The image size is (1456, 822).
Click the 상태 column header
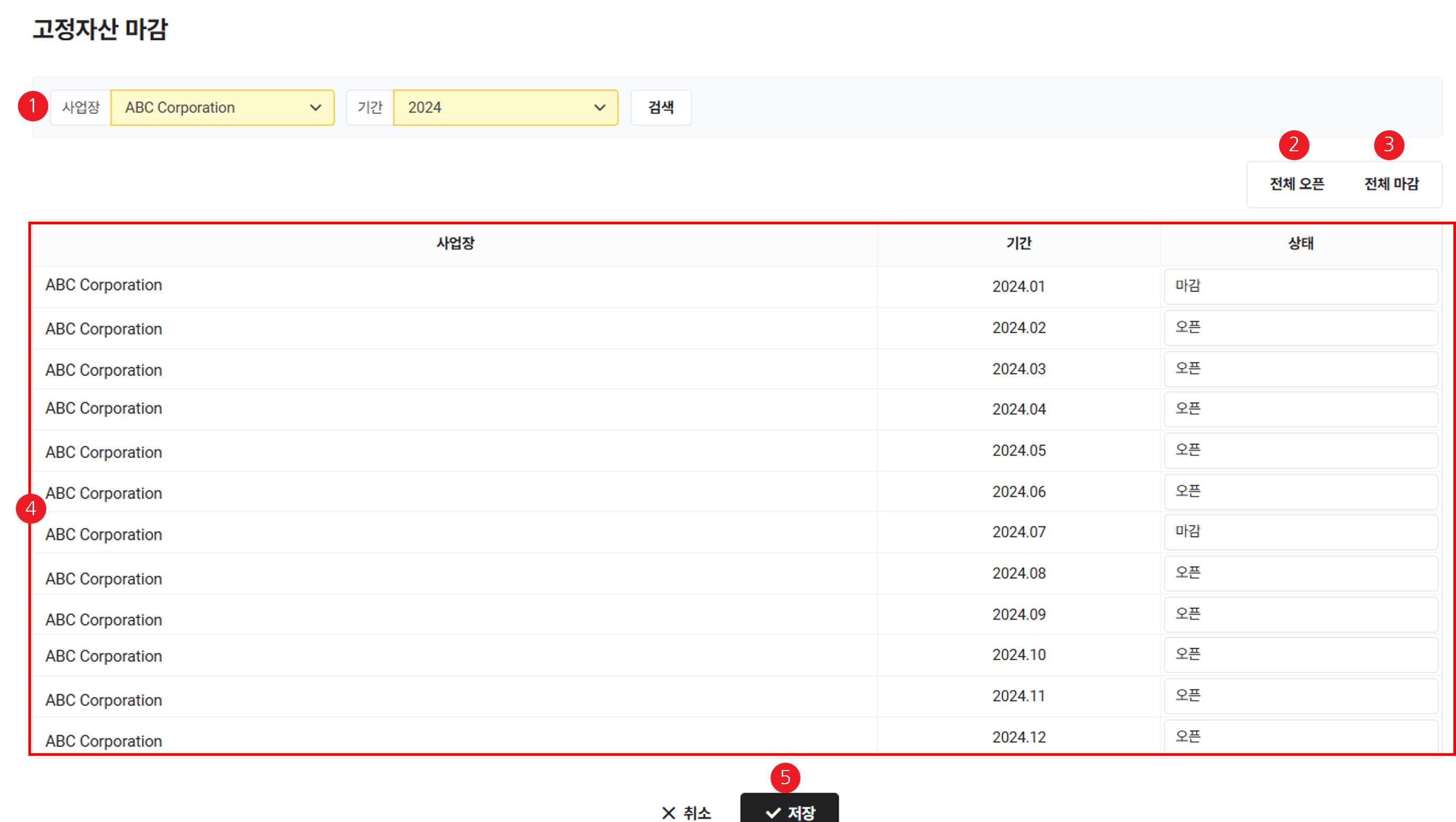[x=1300, y=243]
